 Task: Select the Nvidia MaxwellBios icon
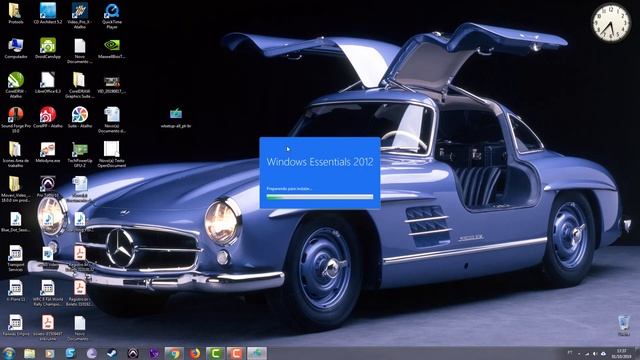pyautogui.click(x=111, y=48)
